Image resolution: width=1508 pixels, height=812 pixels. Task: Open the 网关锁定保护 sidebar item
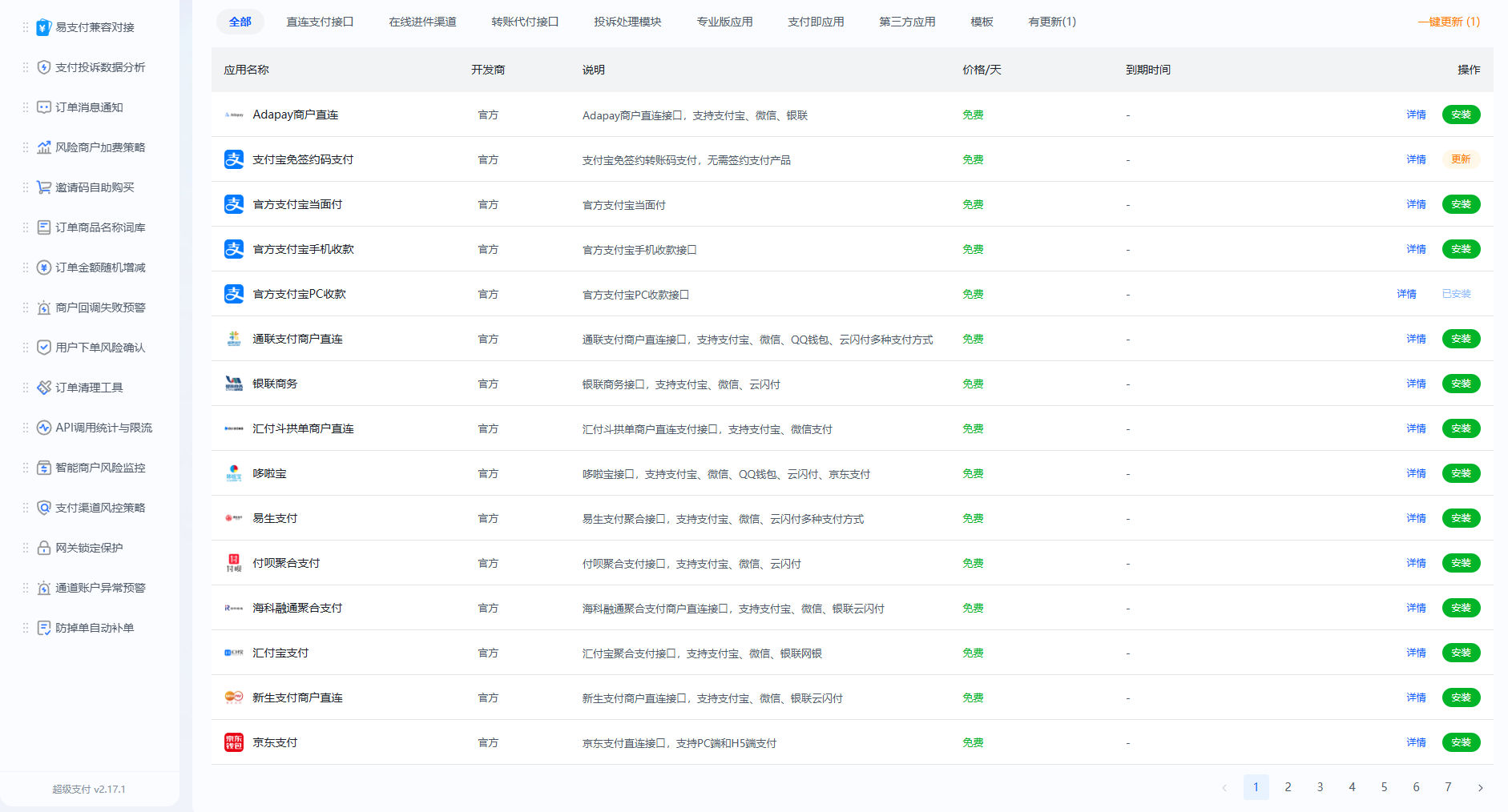tap(88, 548)
